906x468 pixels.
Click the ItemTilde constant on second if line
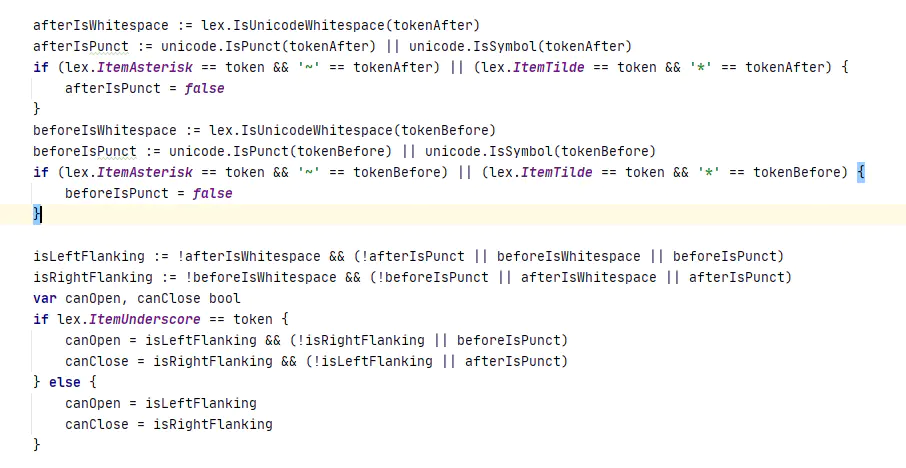click(x=556, y=172)
